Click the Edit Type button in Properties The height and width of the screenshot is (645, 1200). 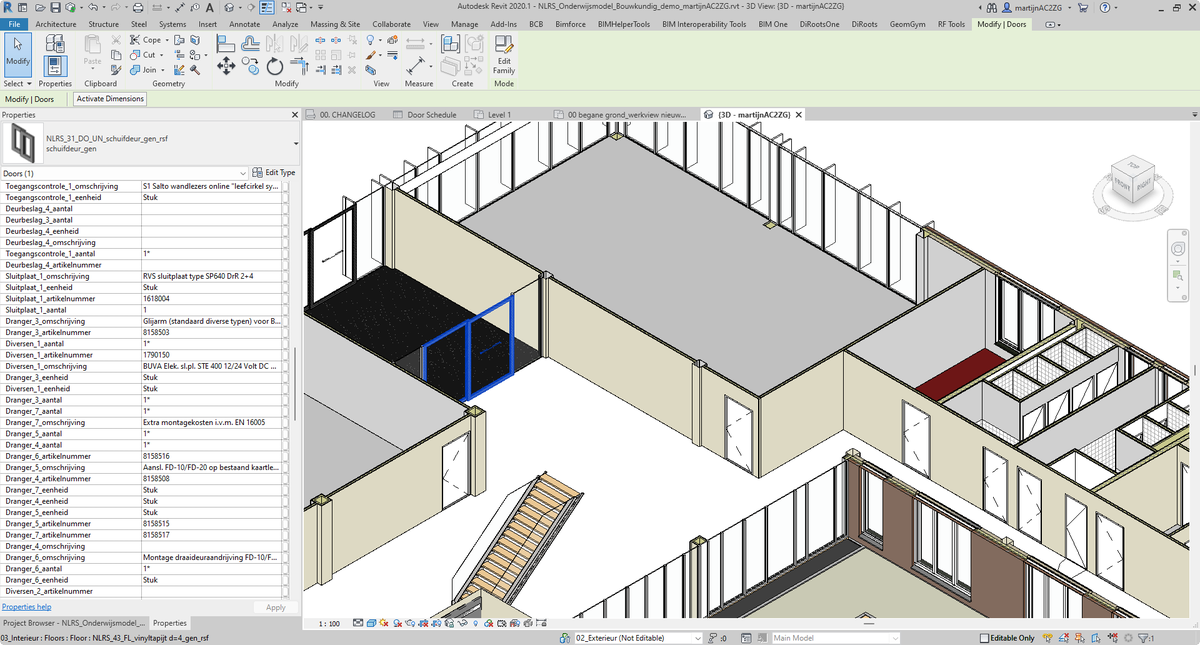click(x=277, y=172)
